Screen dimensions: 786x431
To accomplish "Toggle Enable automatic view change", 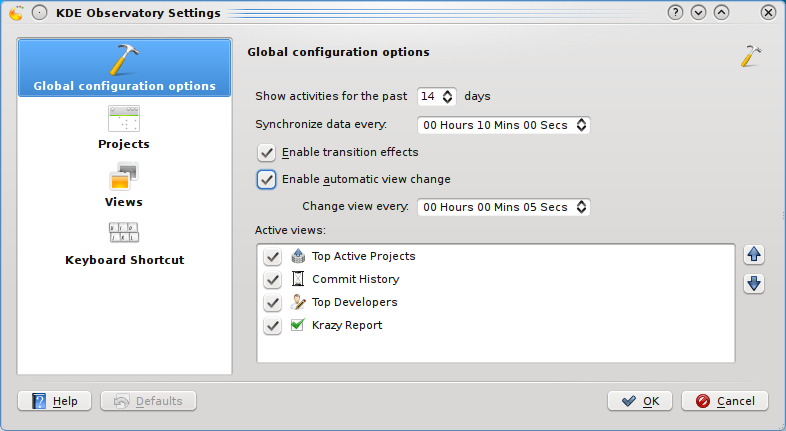I will pos(267,180).
